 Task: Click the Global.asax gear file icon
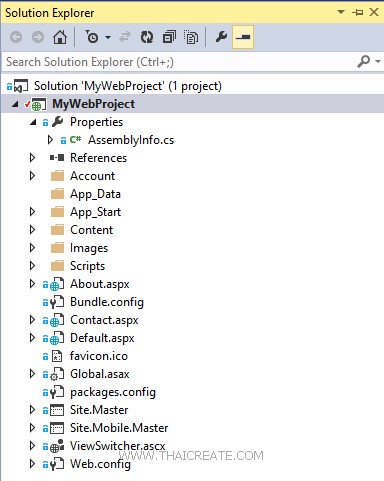(x=57, y=374)
